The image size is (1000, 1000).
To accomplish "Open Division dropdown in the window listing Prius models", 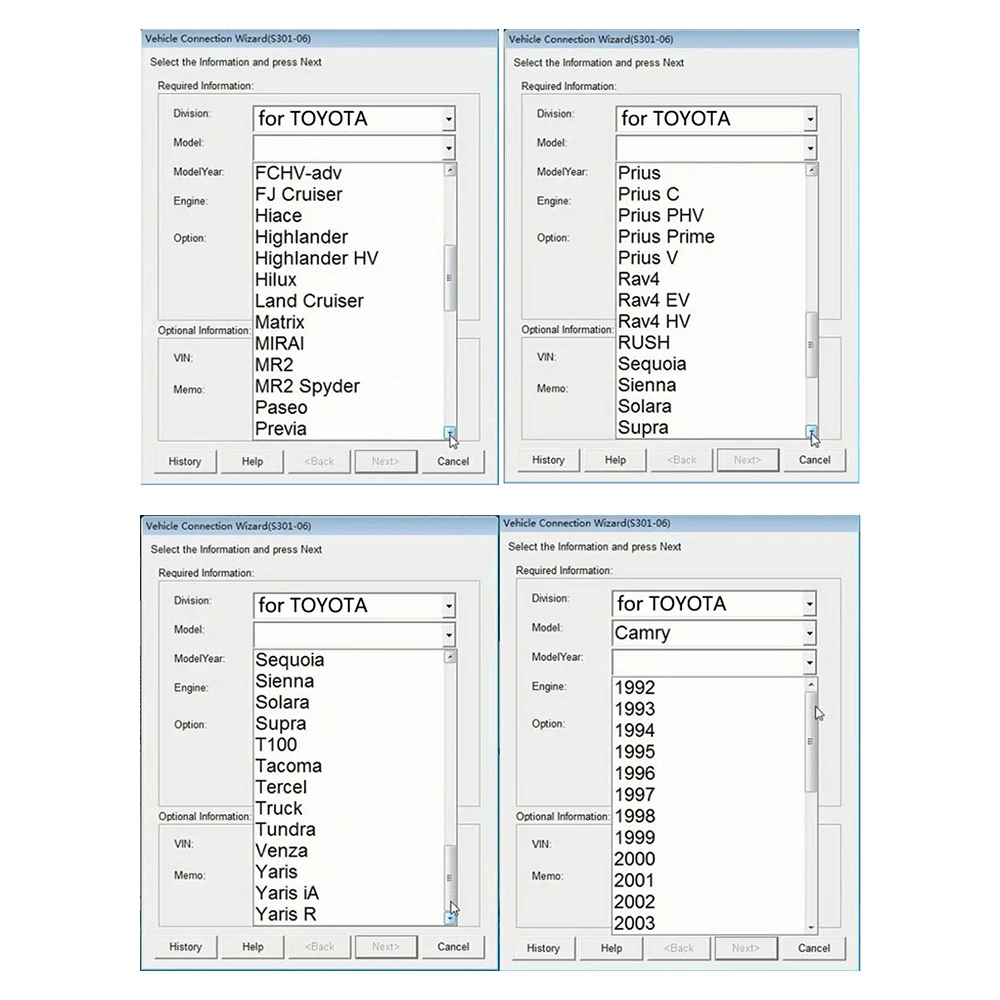I will coord(810,119).
